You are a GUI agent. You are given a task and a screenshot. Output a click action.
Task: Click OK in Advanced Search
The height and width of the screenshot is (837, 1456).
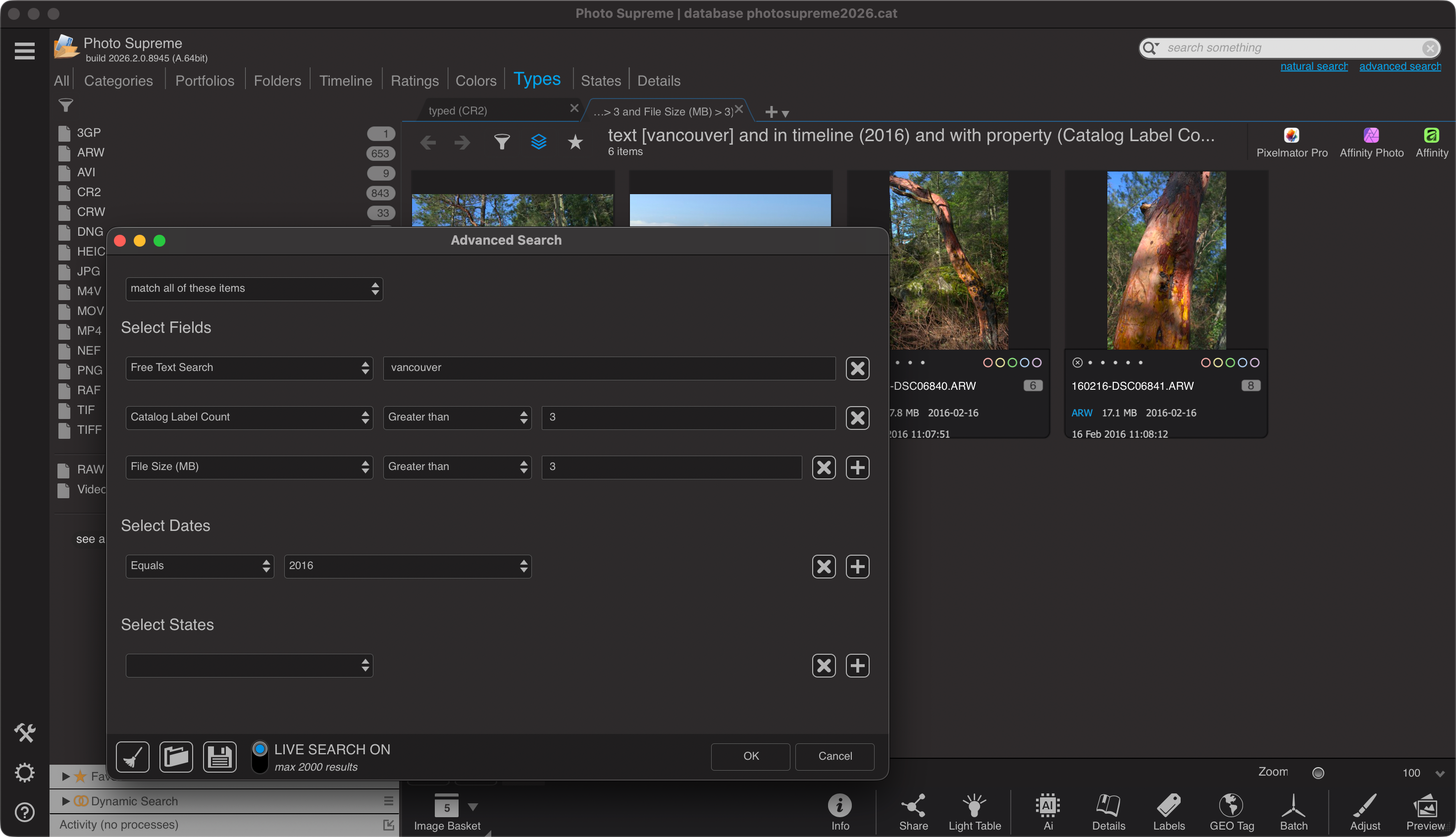(751, 757)
